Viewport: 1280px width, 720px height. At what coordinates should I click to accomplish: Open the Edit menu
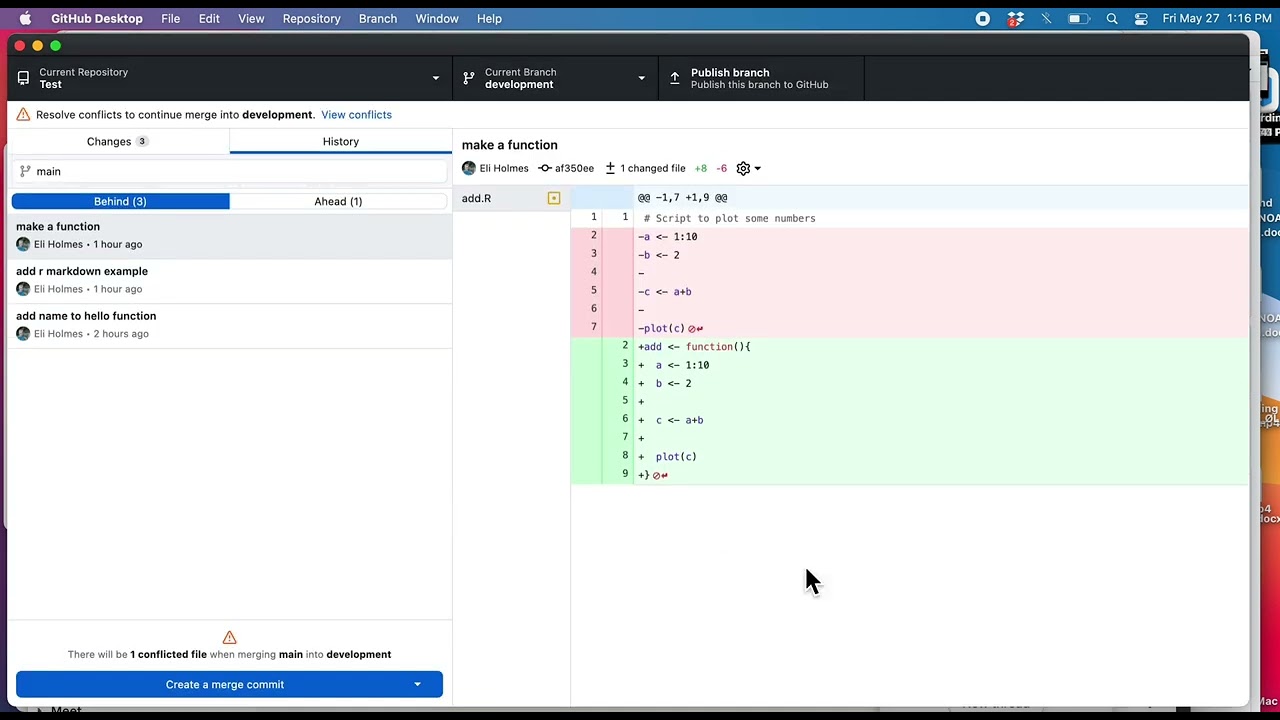coord(209,18)
